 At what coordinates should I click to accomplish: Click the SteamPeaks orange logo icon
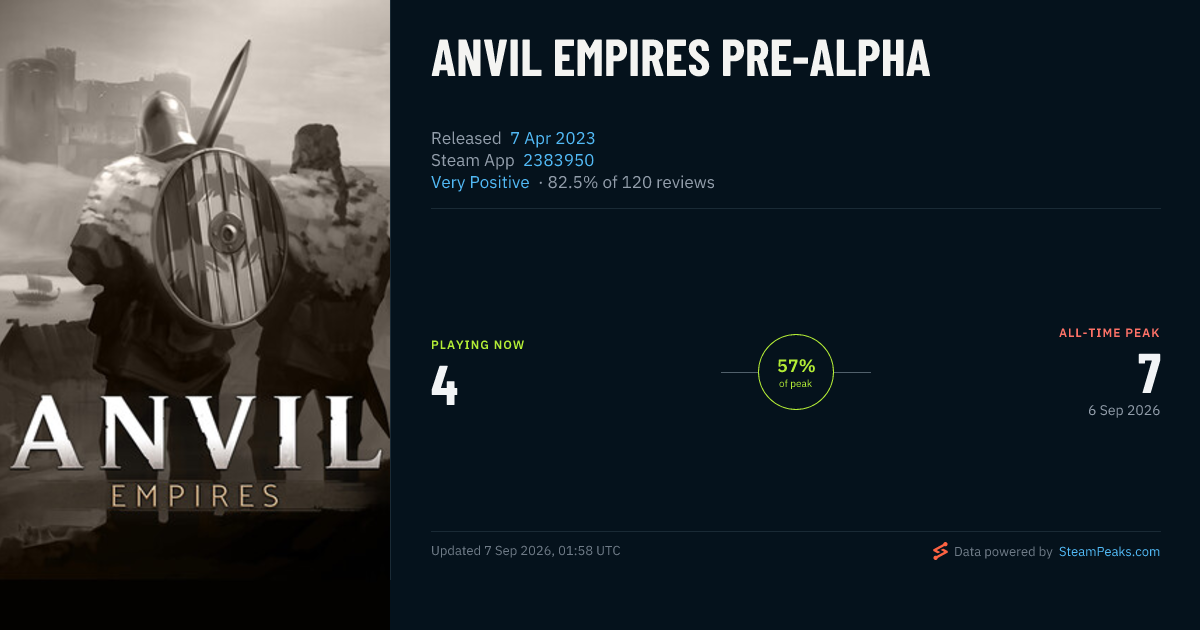click(x=939, y=551)
